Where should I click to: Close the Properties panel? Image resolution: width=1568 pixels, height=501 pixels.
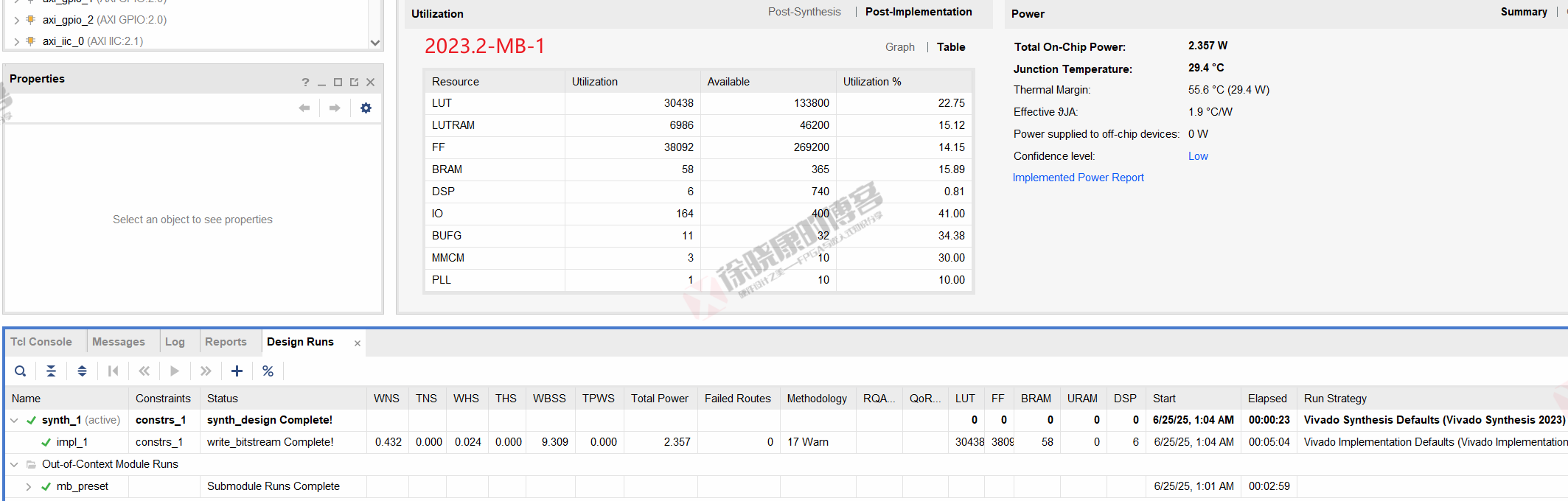tap(371, 83)
